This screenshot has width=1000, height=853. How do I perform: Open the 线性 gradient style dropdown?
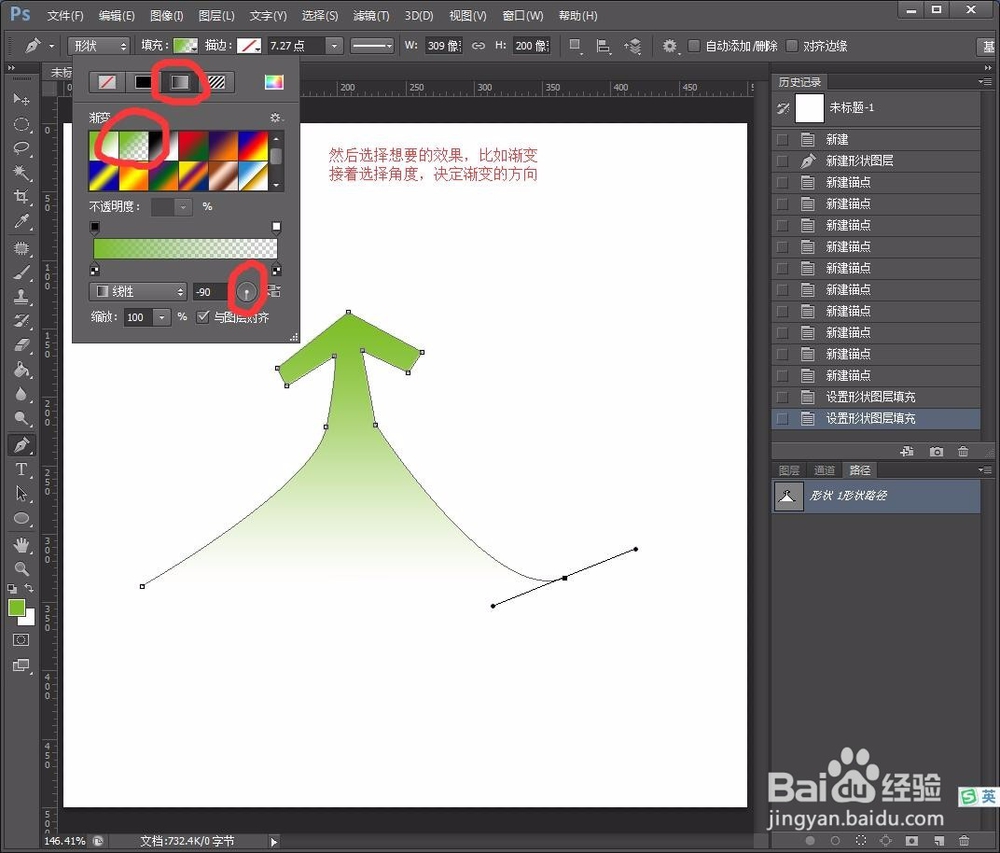(137, 291)
